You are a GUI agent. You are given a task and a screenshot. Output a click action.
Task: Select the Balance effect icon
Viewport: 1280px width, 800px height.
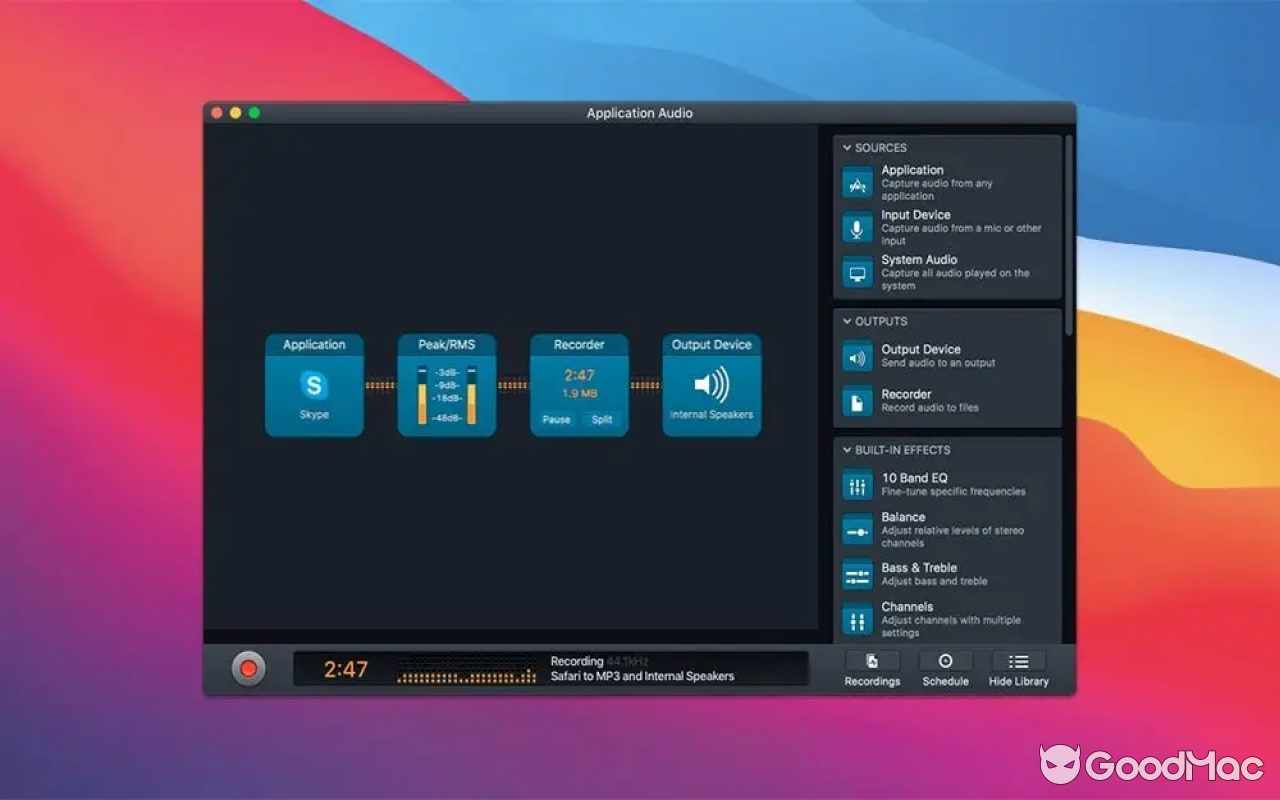click(x=856, y=530)
